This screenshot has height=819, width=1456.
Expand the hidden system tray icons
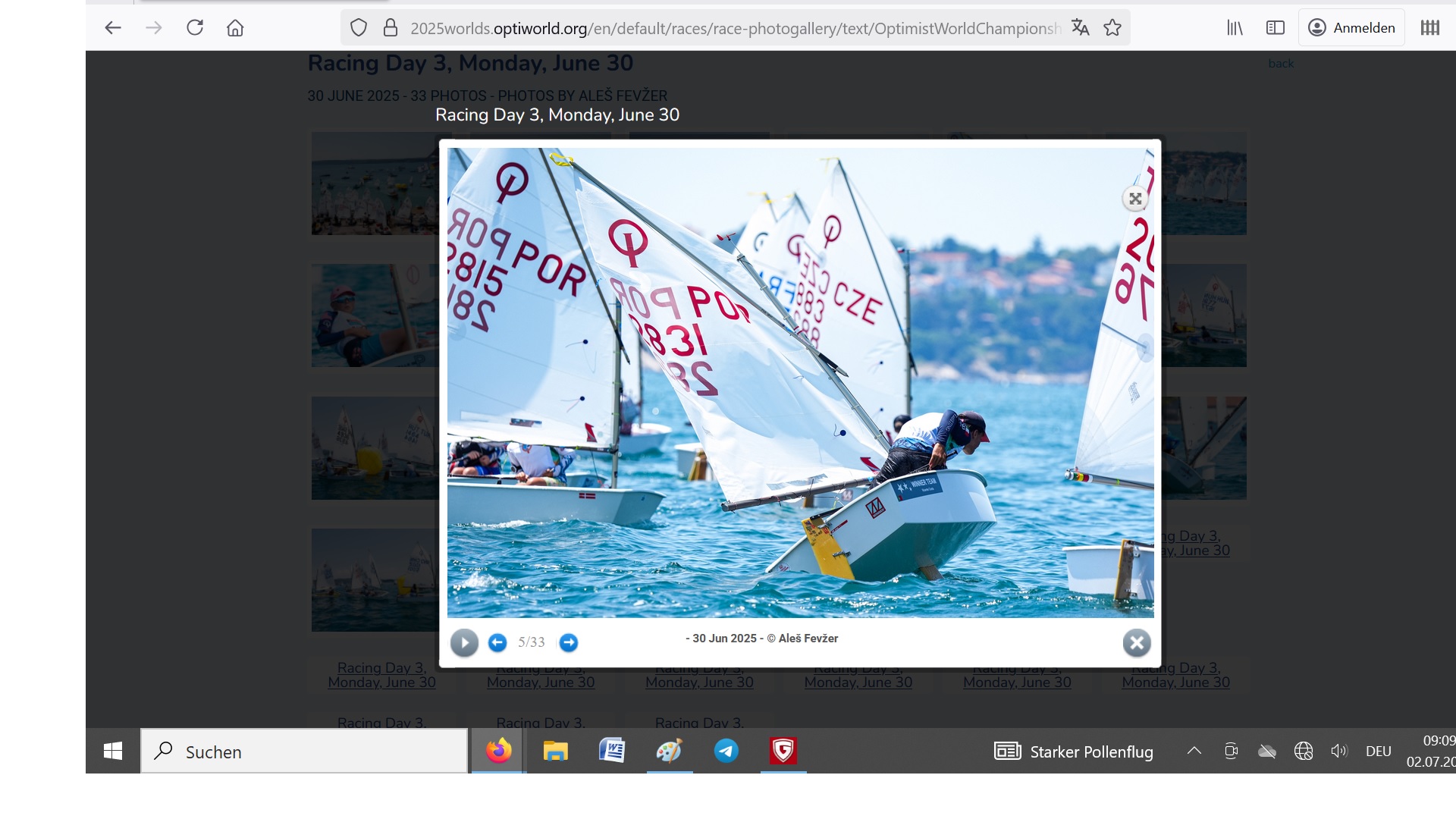[1194, 752]
